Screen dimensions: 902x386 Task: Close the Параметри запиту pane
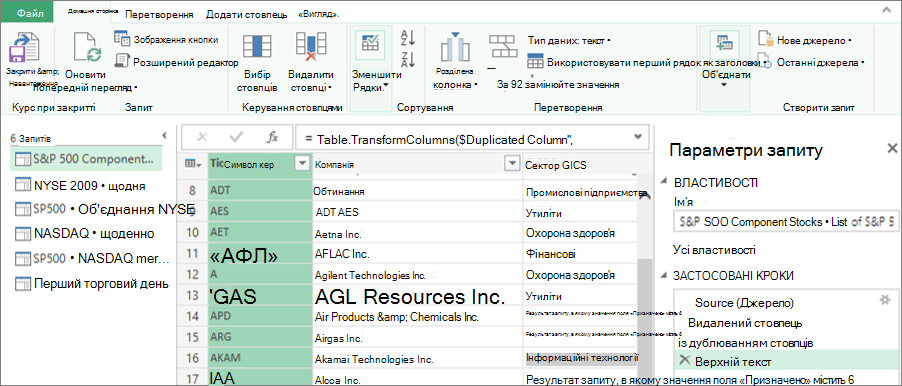(892, 148)
